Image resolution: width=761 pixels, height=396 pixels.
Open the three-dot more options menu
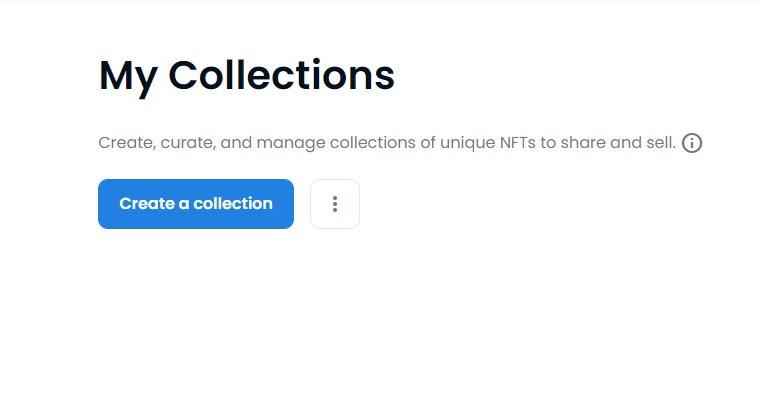coord(335,204)
